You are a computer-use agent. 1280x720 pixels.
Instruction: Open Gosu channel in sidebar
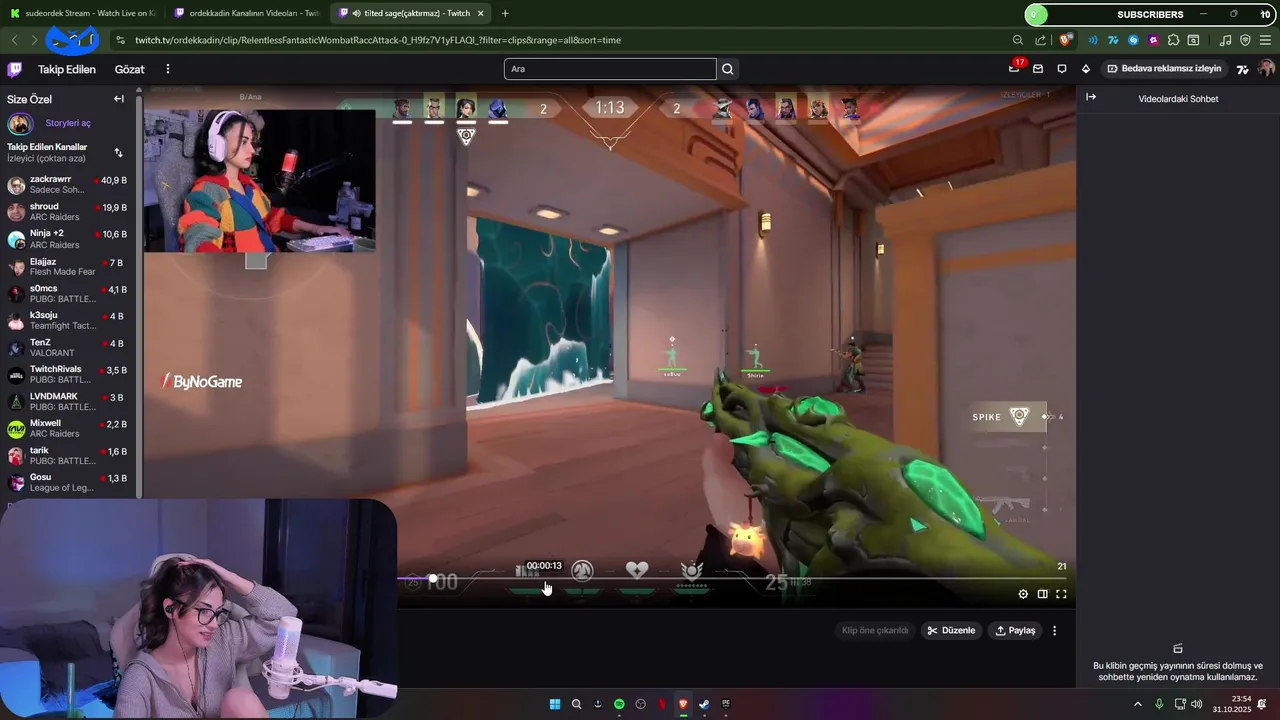click(68, 482)
